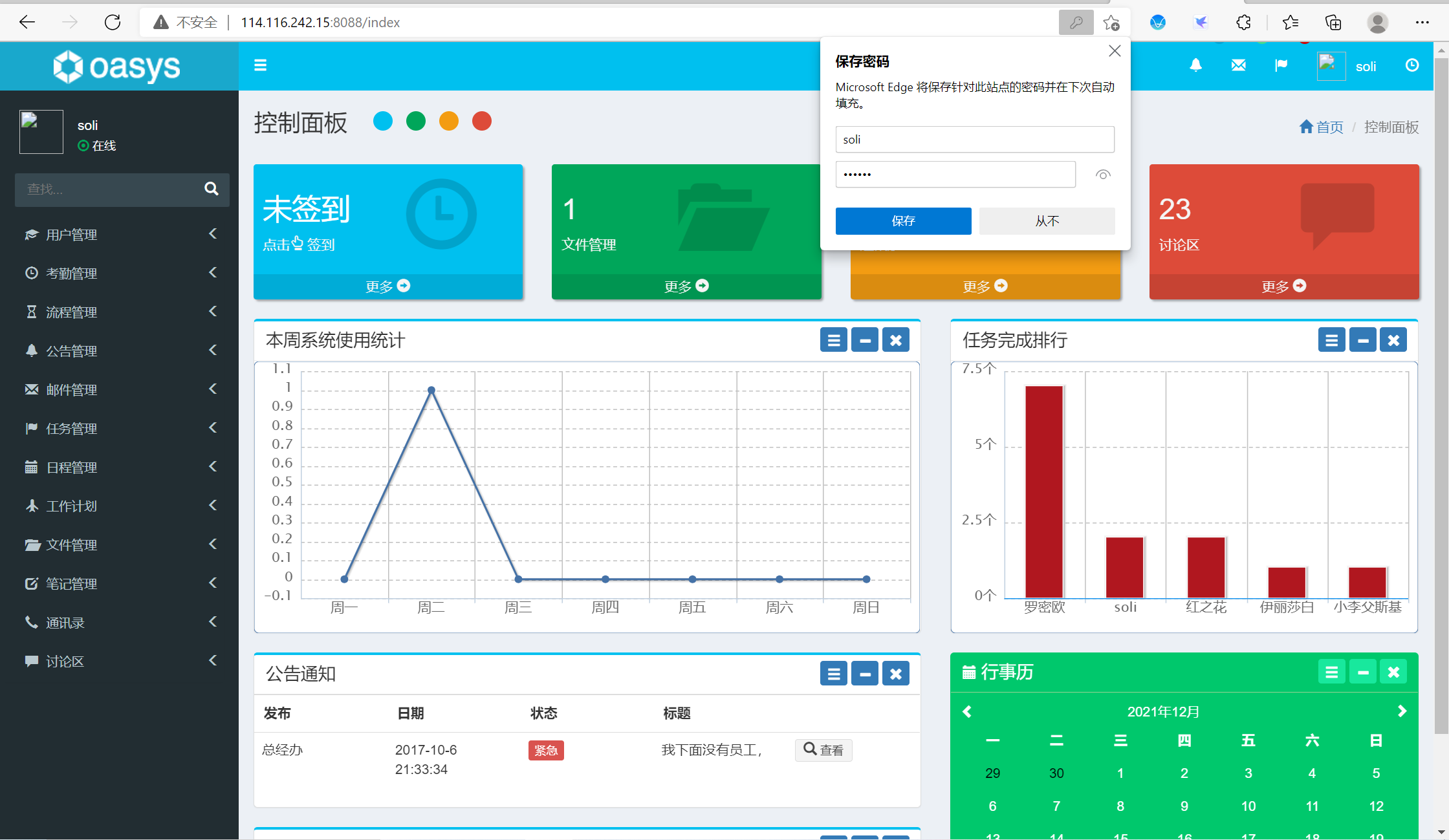Toggle sidebar with hamburger menu icon

260,65
